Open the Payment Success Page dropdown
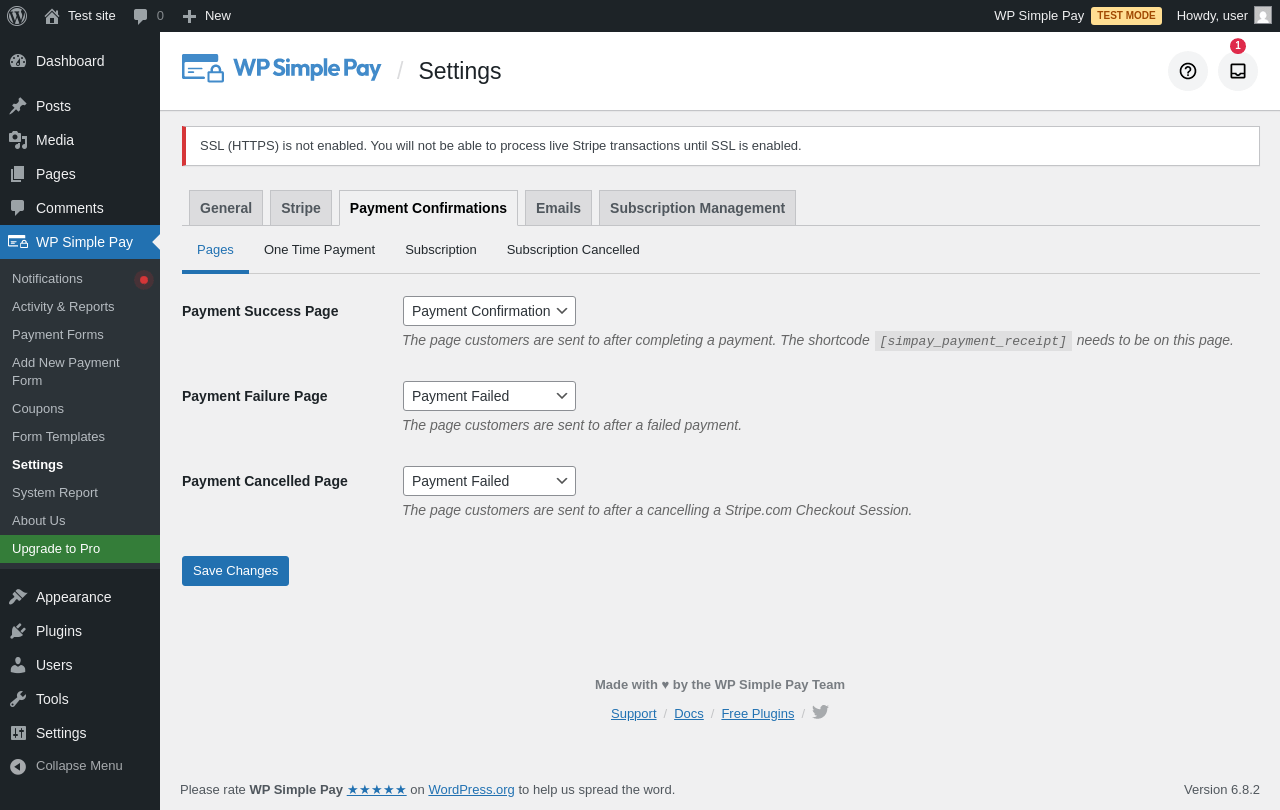This screenshot has width=1280, height=810. (489, 311)
